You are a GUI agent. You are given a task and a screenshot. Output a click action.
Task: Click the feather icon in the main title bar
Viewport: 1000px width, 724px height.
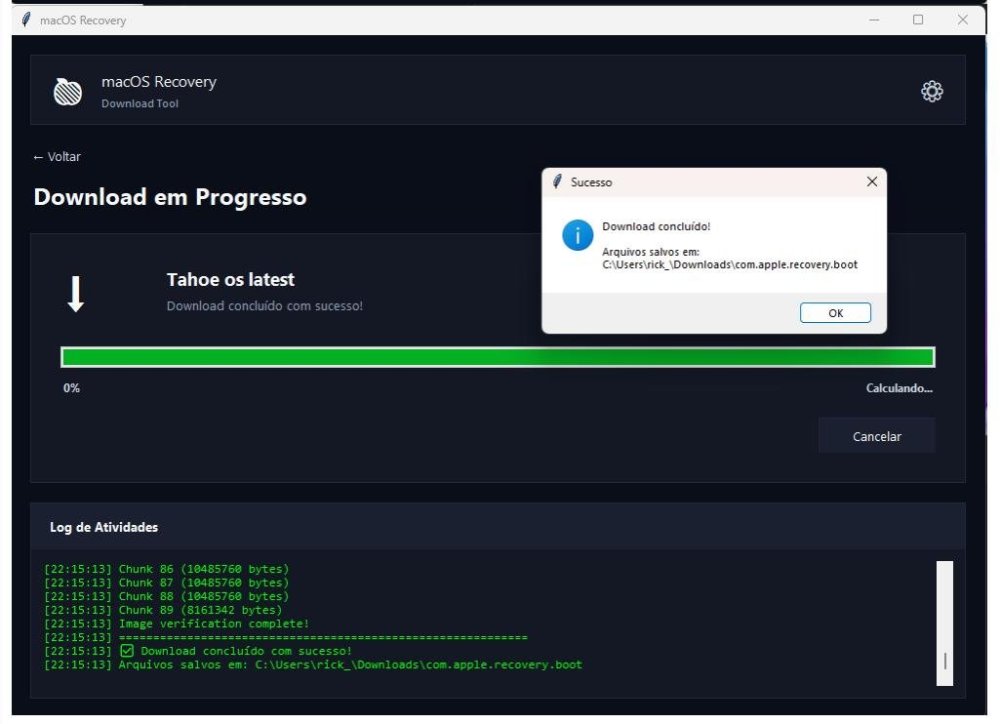pyautogui.click(x=26, y=20)
